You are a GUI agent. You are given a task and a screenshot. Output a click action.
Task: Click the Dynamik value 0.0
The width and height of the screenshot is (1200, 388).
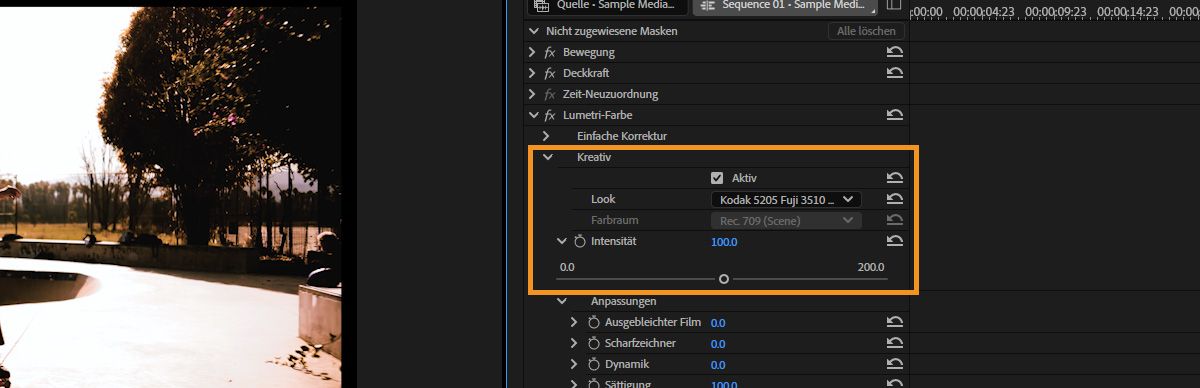[x=718, y=365]
